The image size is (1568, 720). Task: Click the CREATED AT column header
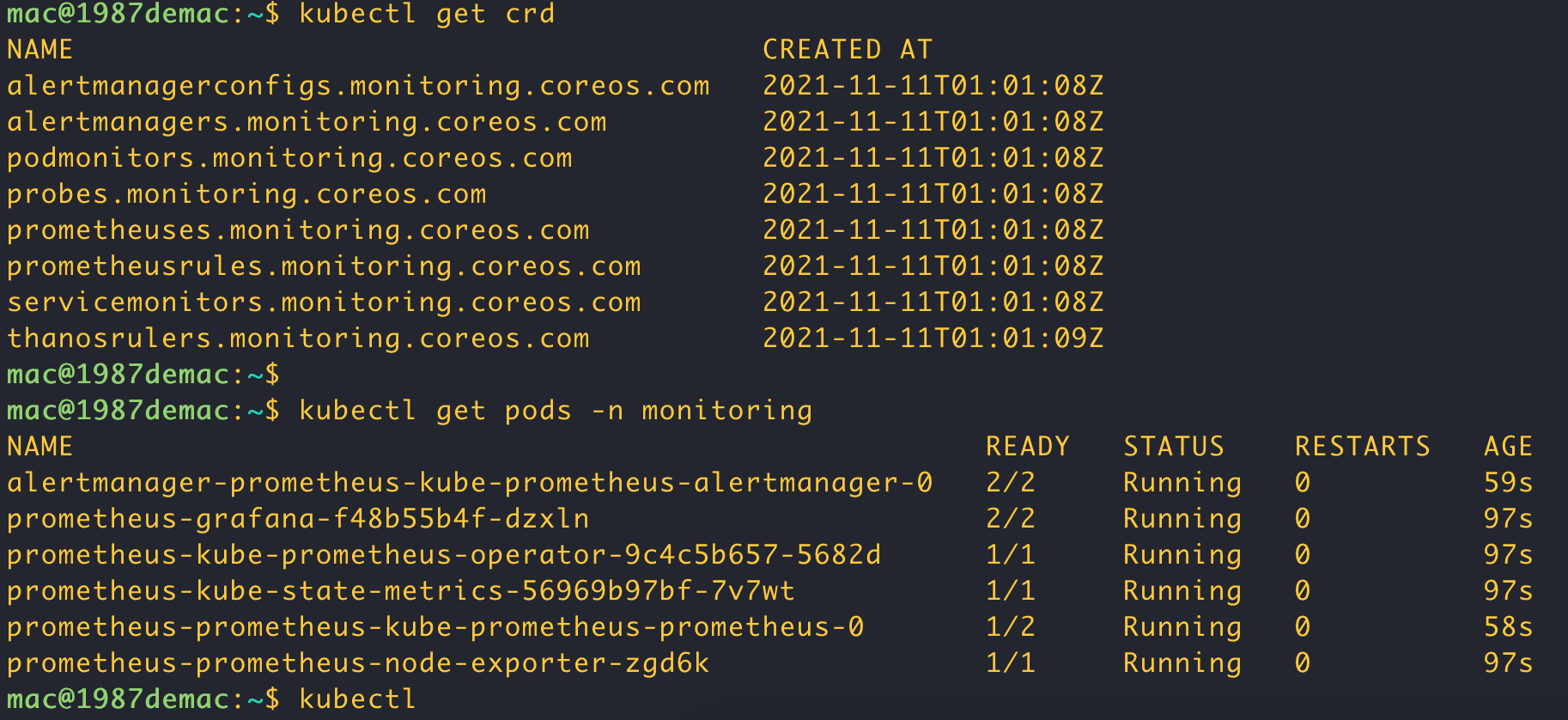[x=848, y=50]
